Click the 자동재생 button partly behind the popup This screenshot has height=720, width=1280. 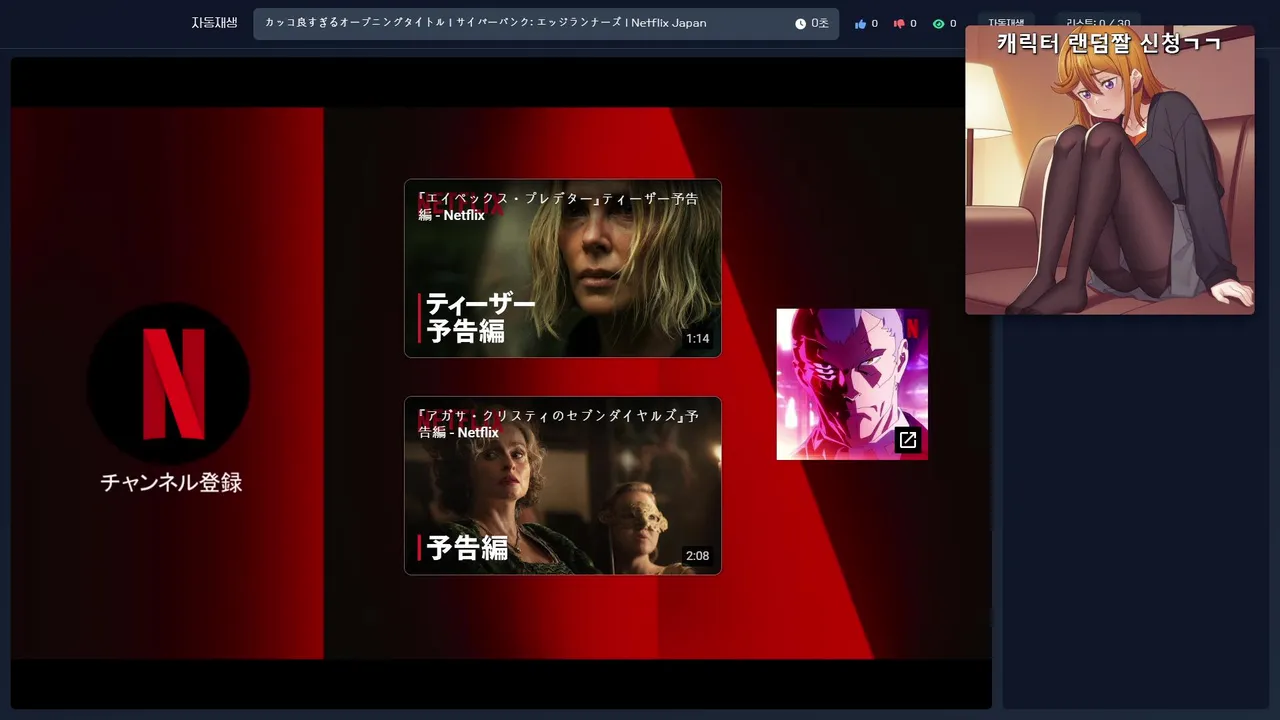coord(1006,19)
